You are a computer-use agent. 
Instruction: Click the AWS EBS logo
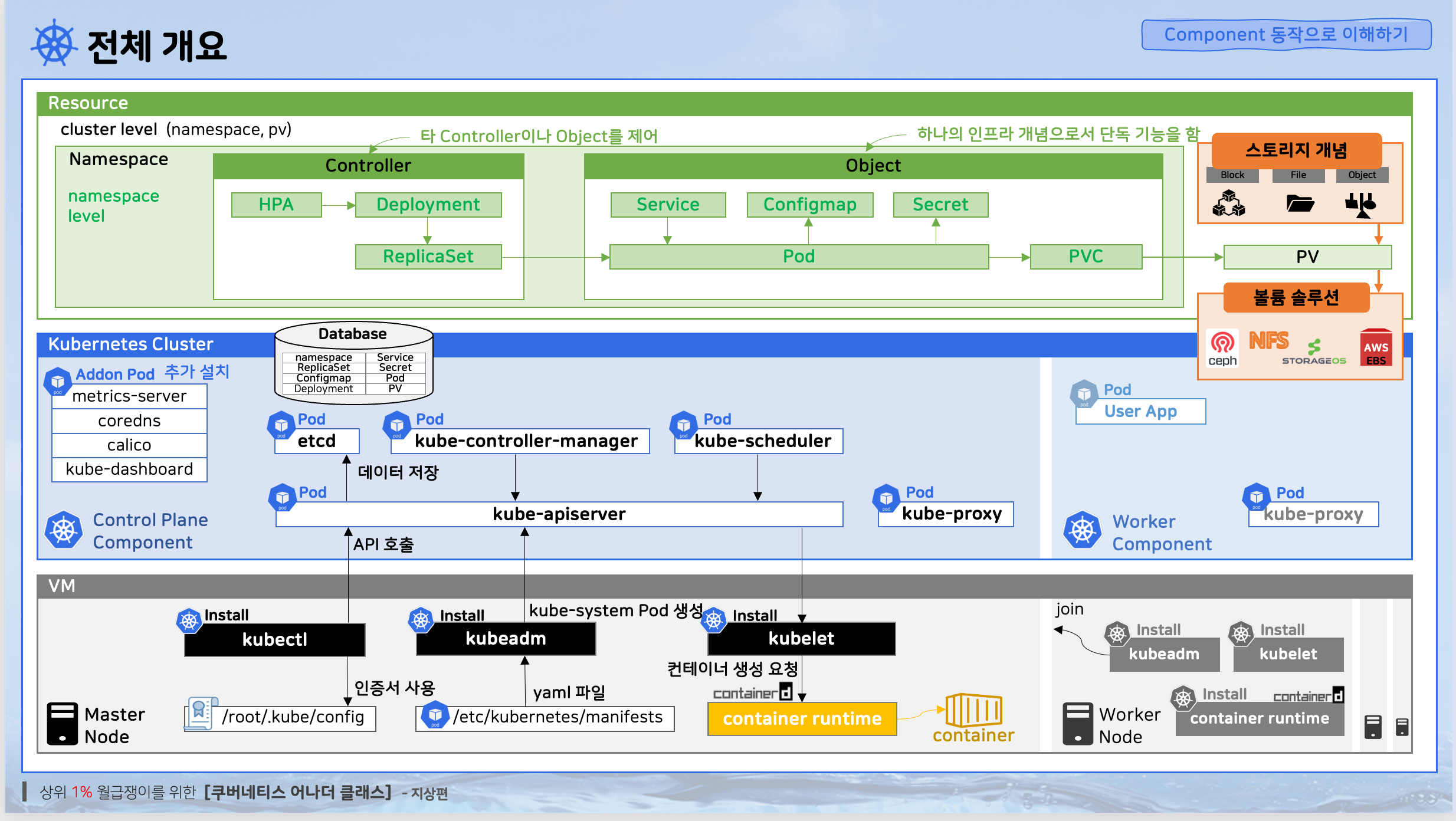(1376, 348)
